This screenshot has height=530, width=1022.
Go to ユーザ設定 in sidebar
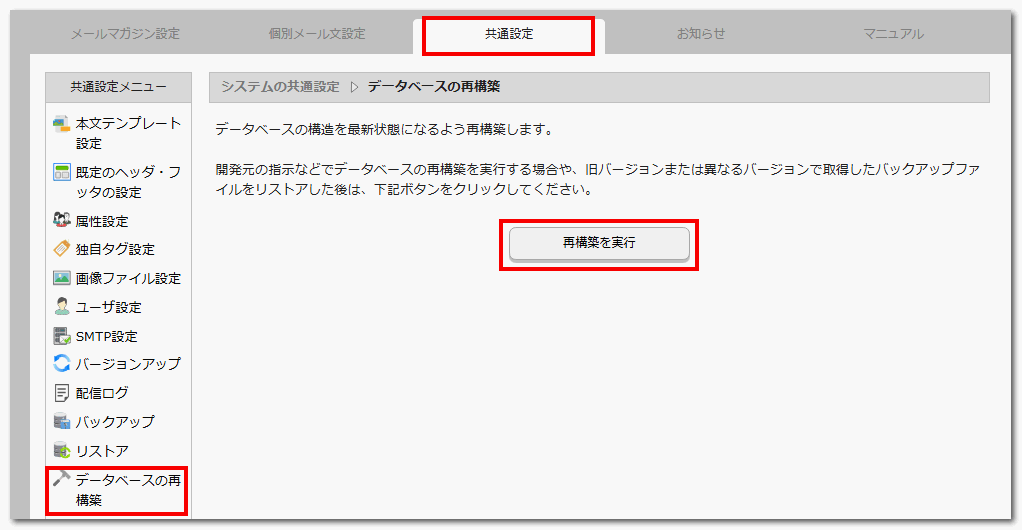click(x=108, y=307)
